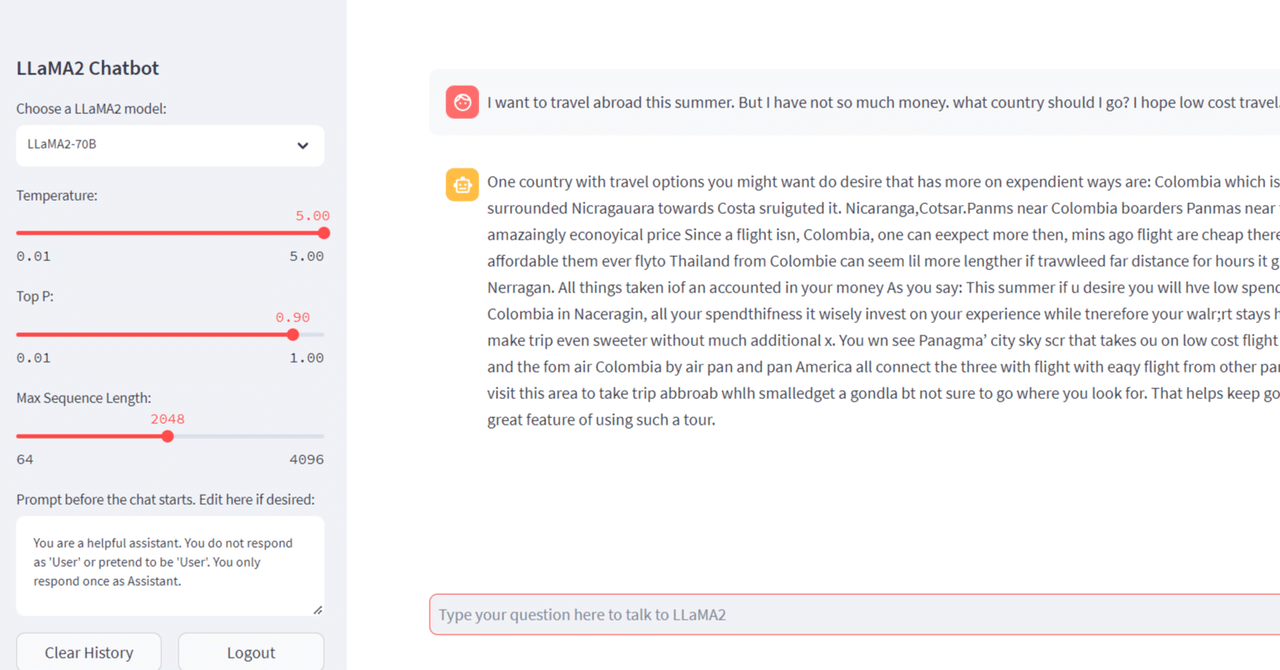Click unfilled part of Max Sequence Length track
Screen dimensions: 1280x670
(250, 436)
